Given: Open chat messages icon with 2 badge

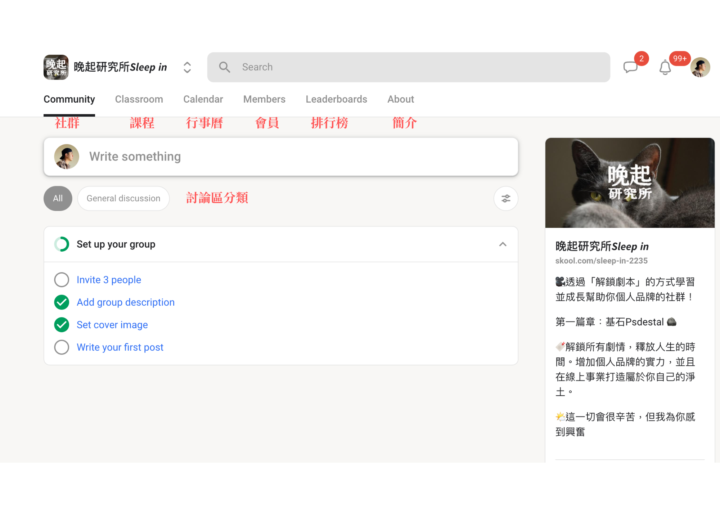Looking at the screenshot, I should 630,68.
